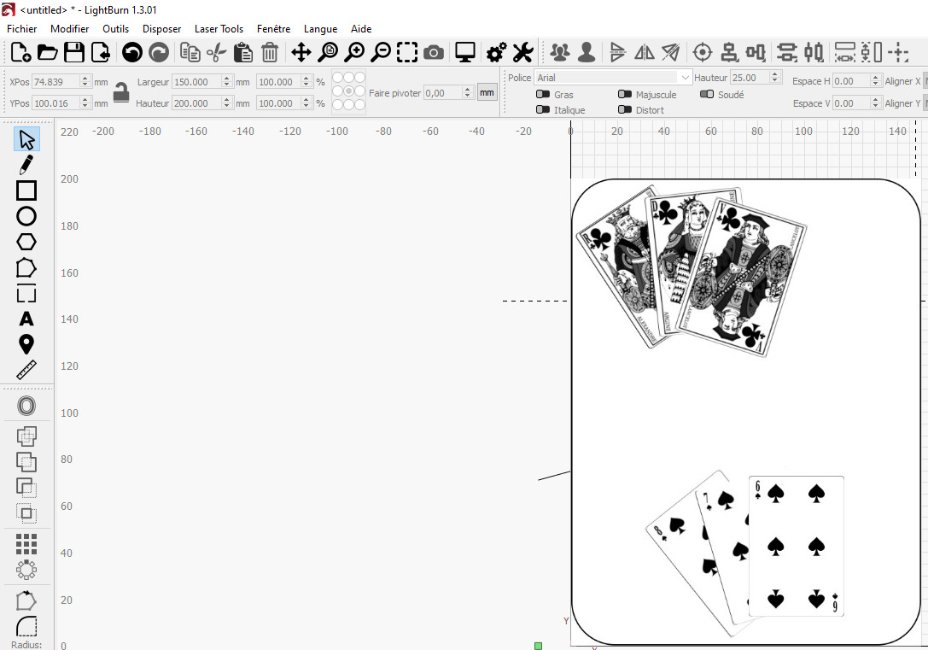This screenshot has height=650, width=928.
Task: Select the Ellipse tool
Action: pos(26,216)
